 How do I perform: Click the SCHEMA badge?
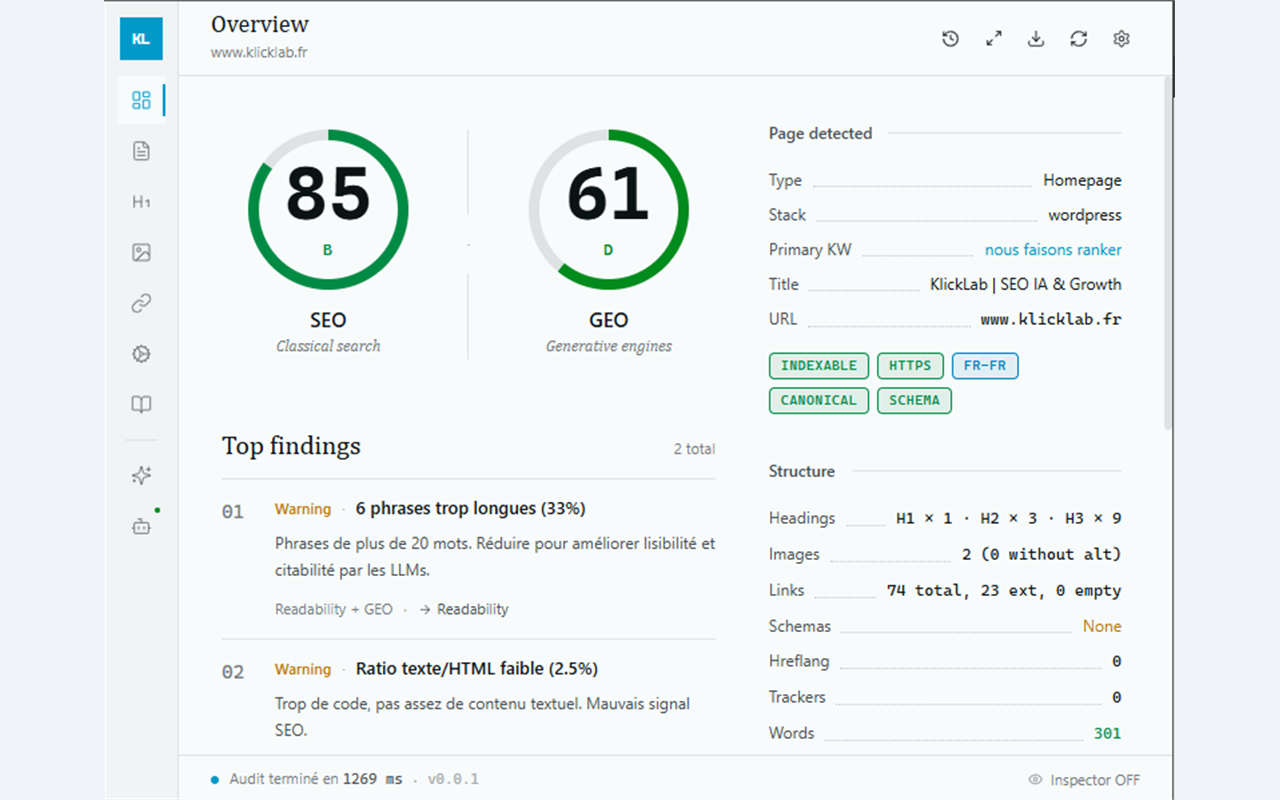(x=914, y=401)
